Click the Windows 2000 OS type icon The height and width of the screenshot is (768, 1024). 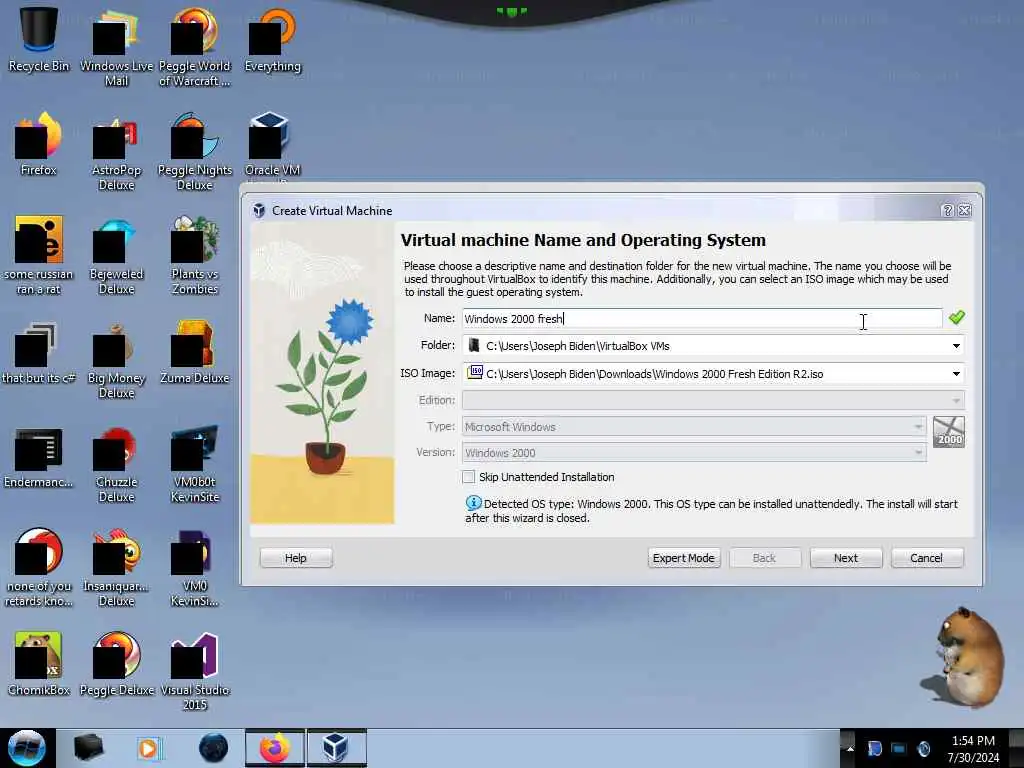(x=949, y=432)
